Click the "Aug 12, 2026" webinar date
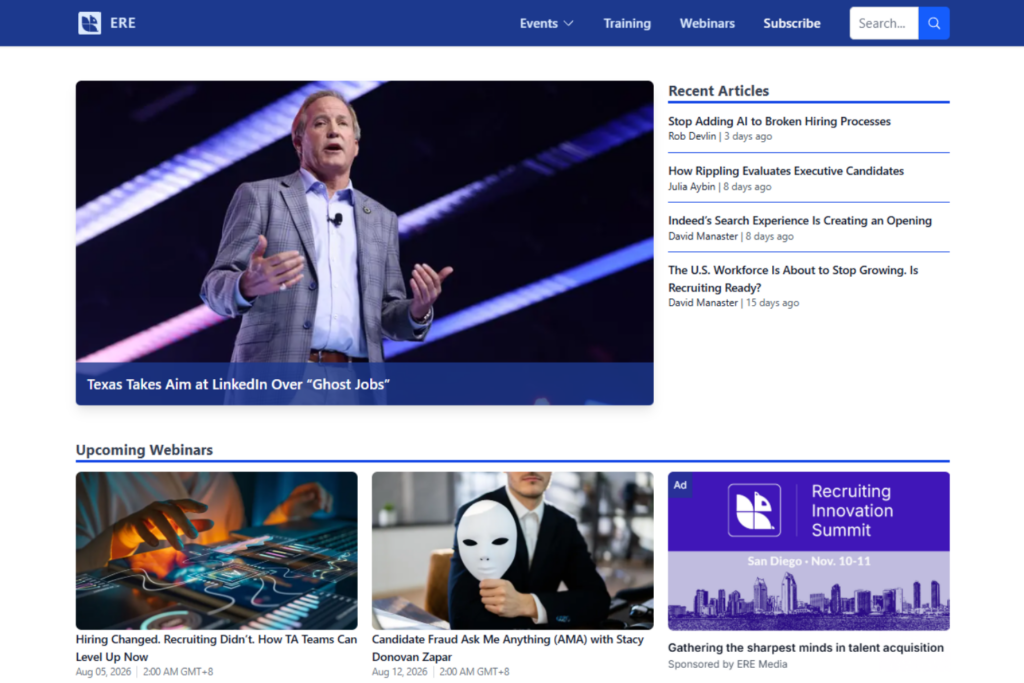The width and height of the screenshot is (1024, 683). click(400, 672)
